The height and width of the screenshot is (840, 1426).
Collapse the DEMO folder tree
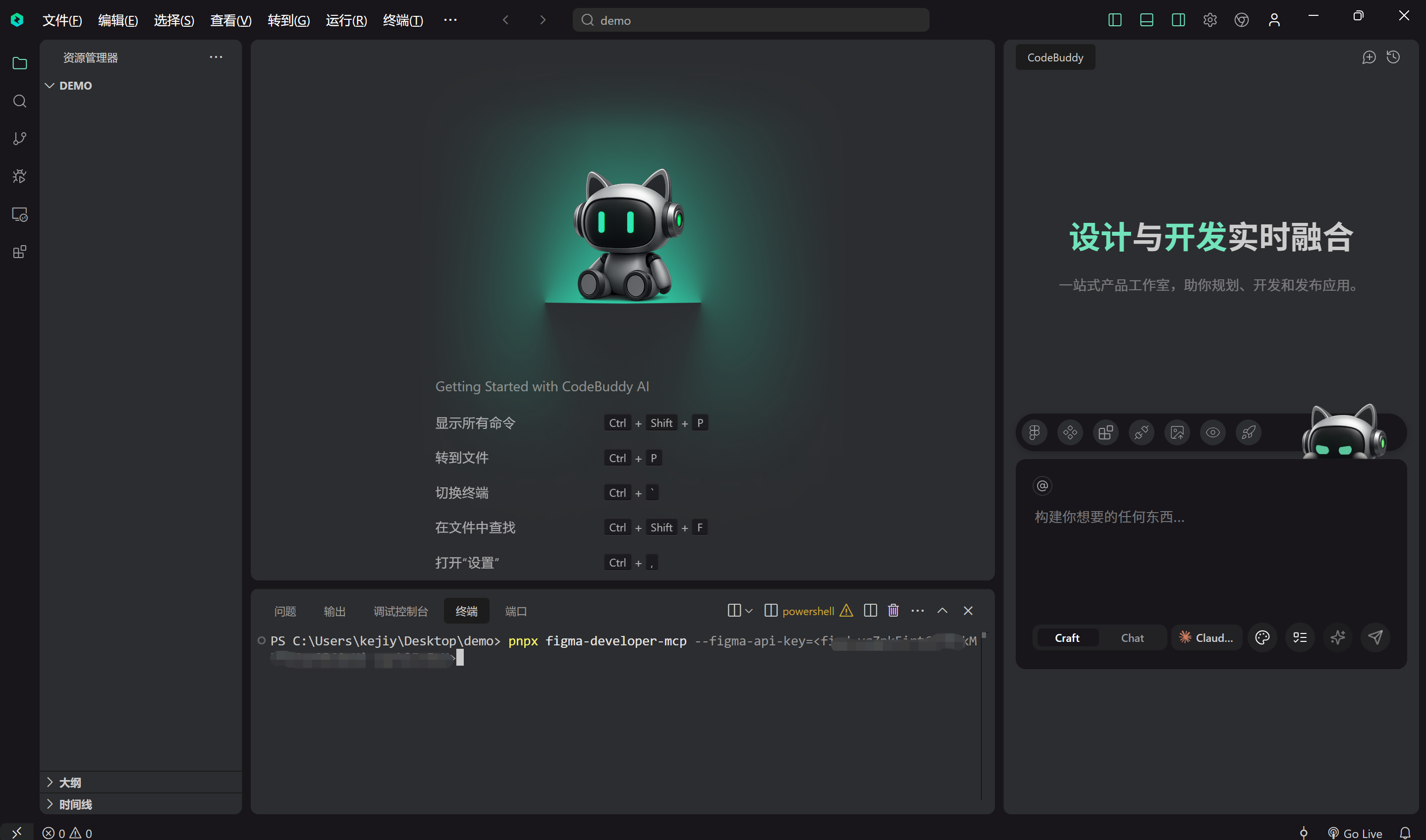(x=50, y=86)
